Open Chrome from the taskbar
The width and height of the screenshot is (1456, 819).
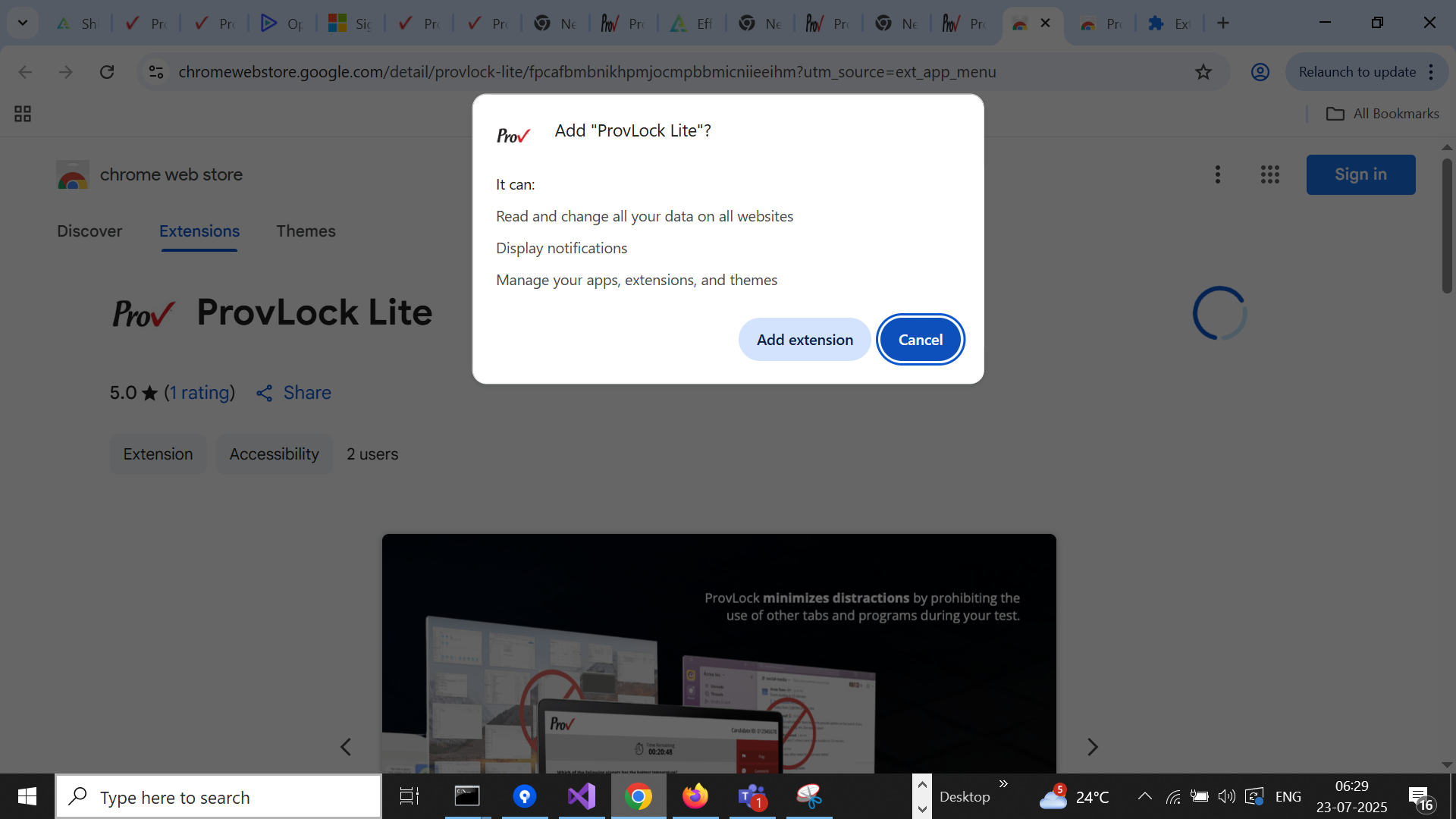639,796
